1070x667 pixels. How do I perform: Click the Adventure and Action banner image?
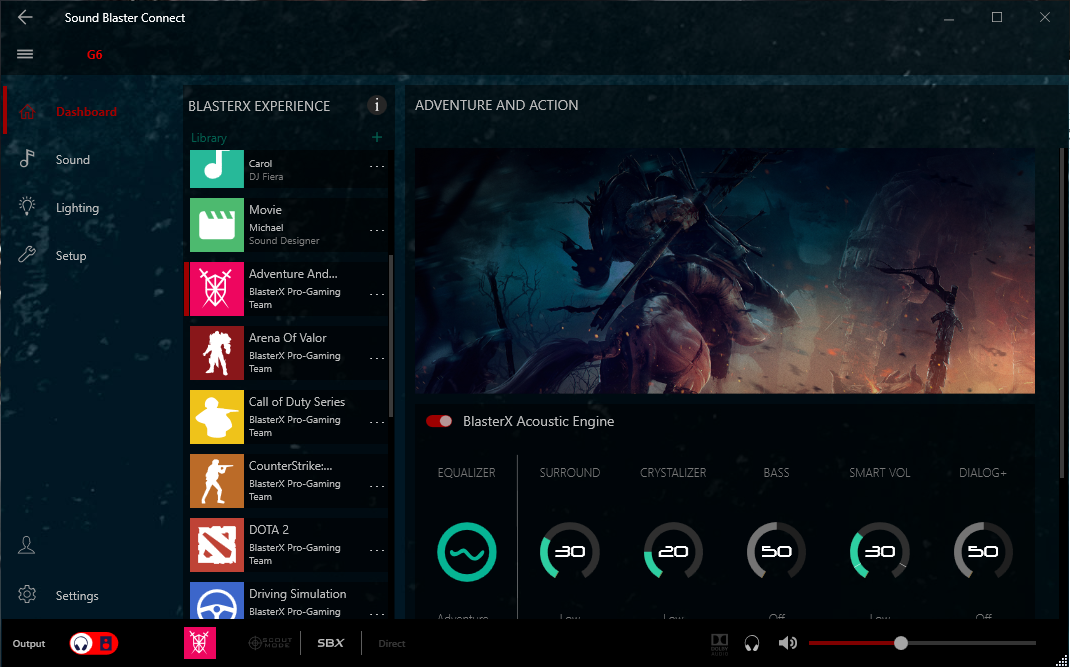pos(725,270)
